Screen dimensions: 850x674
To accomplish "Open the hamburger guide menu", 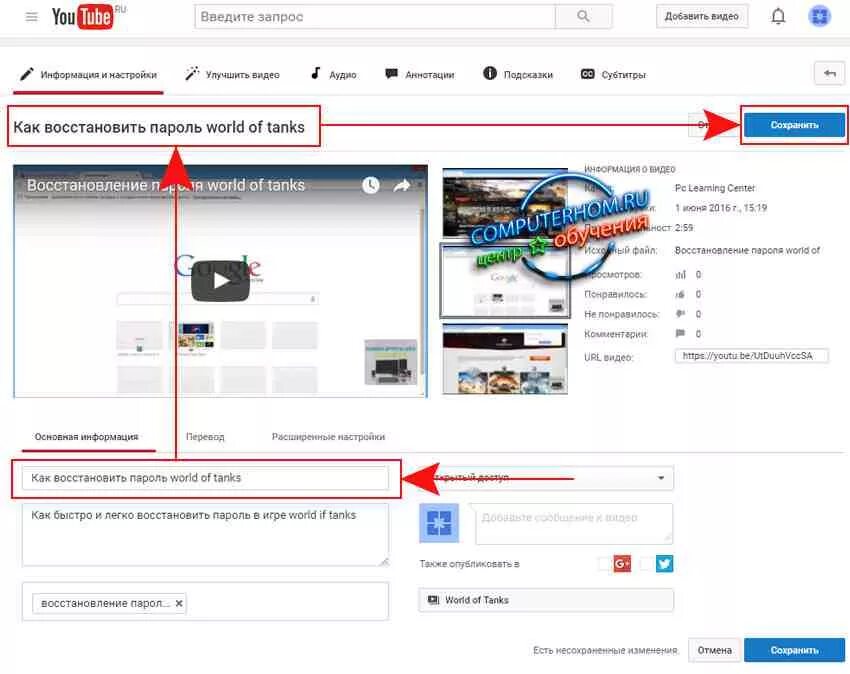I will [31, 17].
